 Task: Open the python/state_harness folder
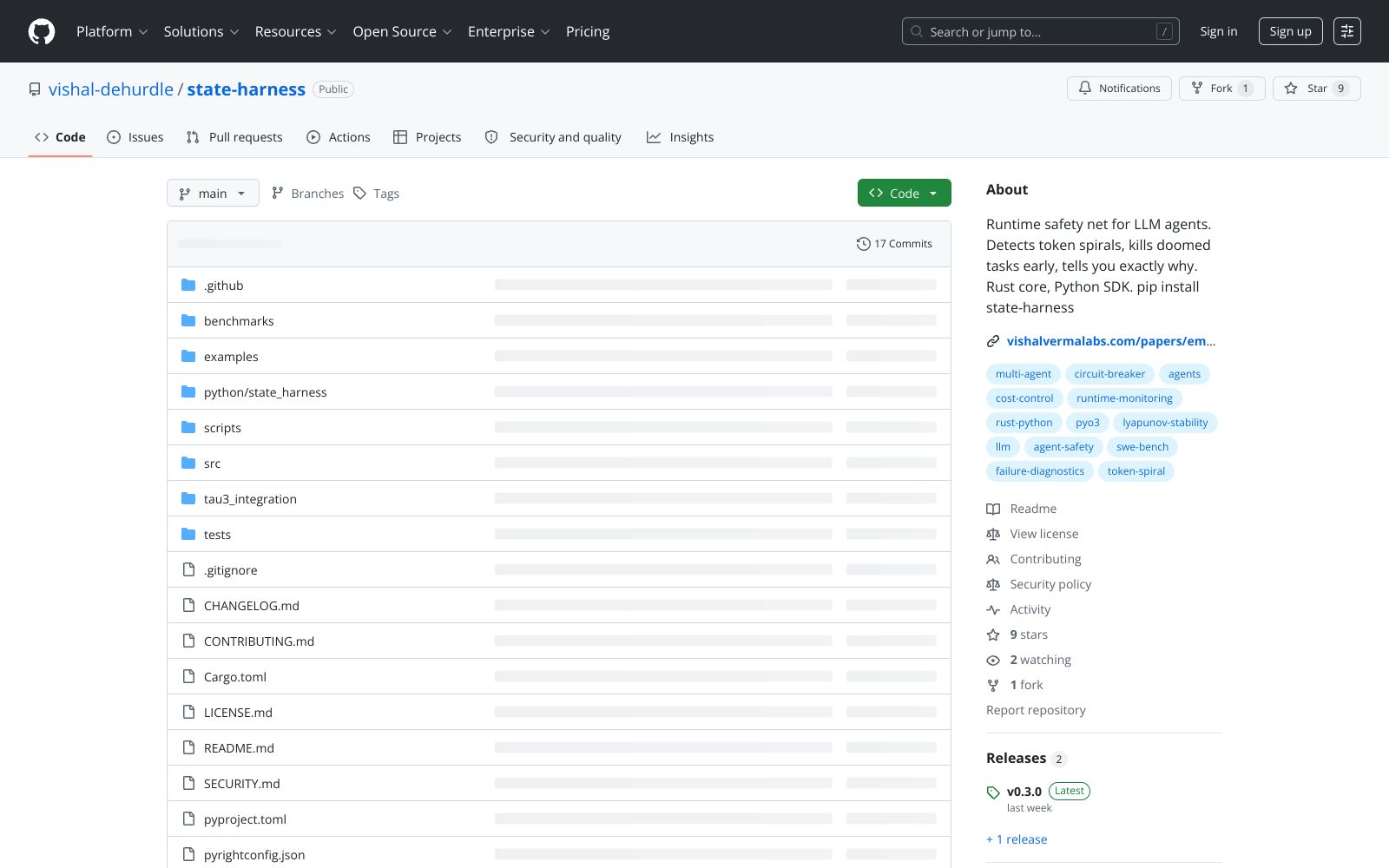(x=266, y=392)
